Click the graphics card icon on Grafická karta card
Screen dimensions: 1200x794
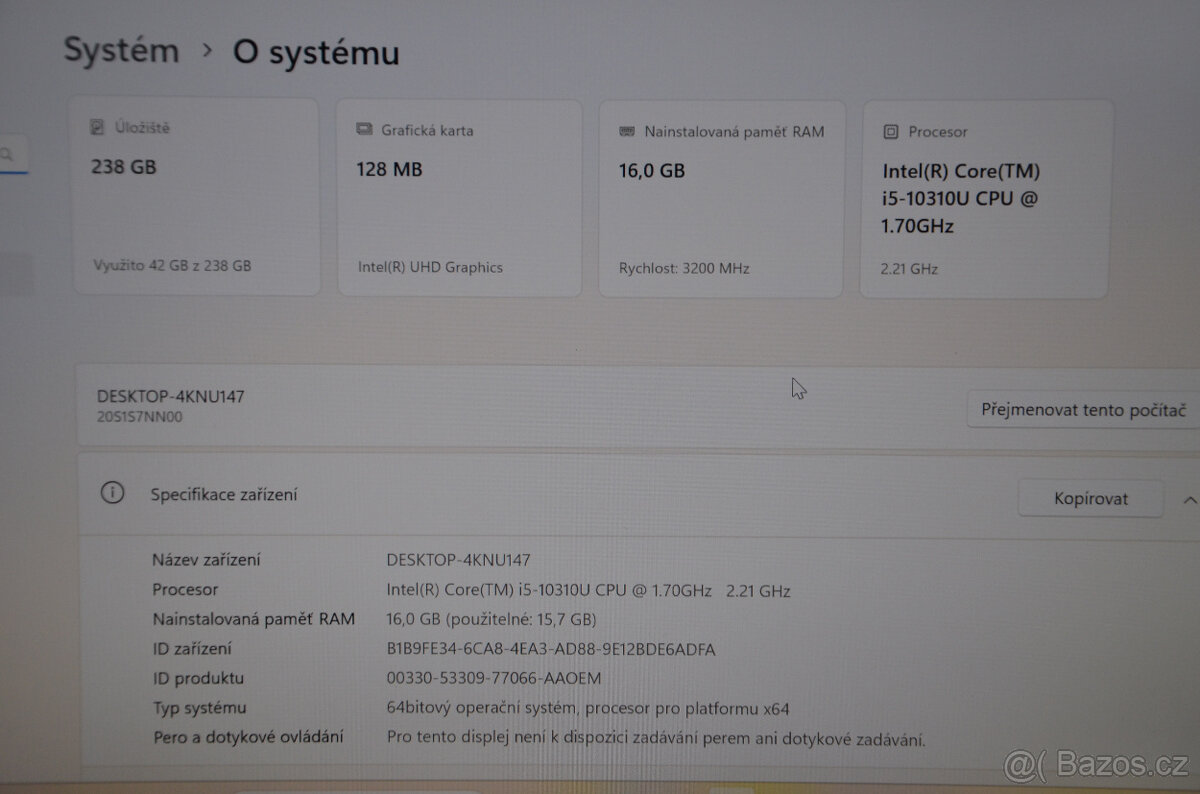(362, 129)
